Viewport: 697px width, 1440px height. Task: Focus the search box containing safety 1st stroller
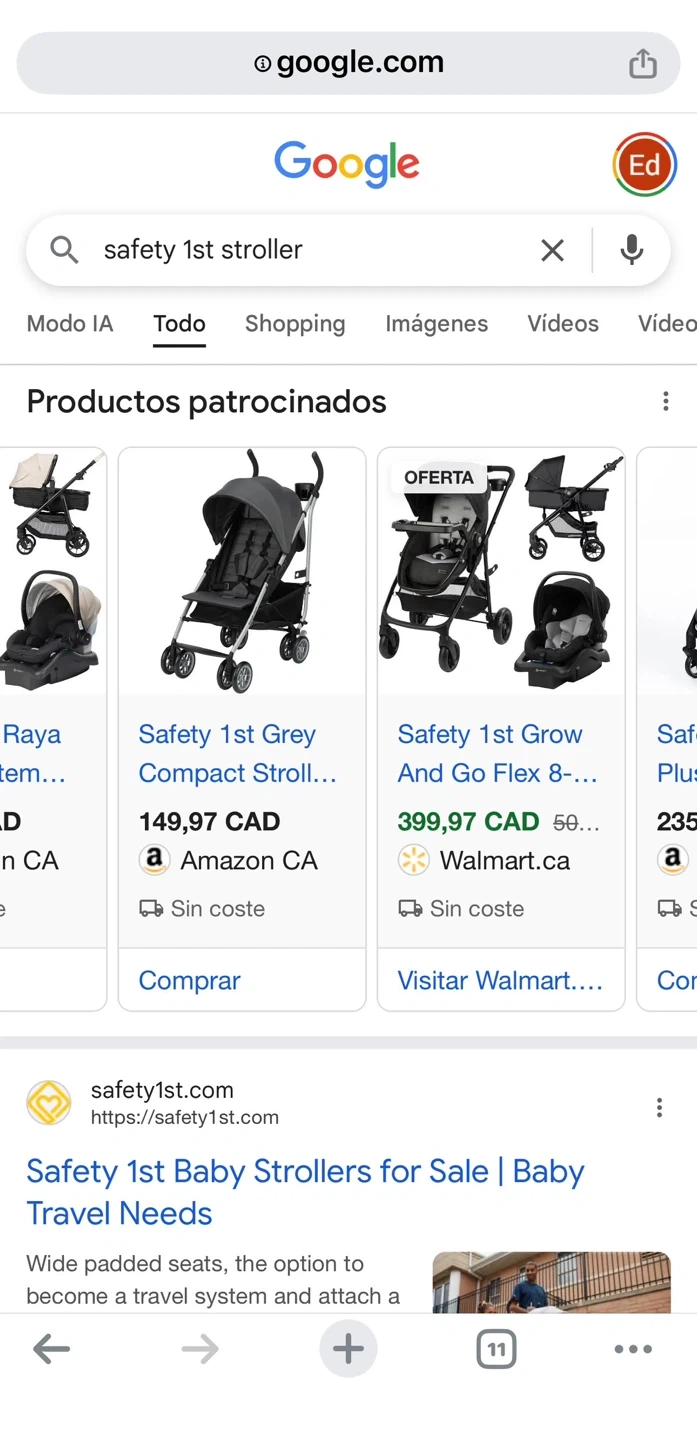300,250
